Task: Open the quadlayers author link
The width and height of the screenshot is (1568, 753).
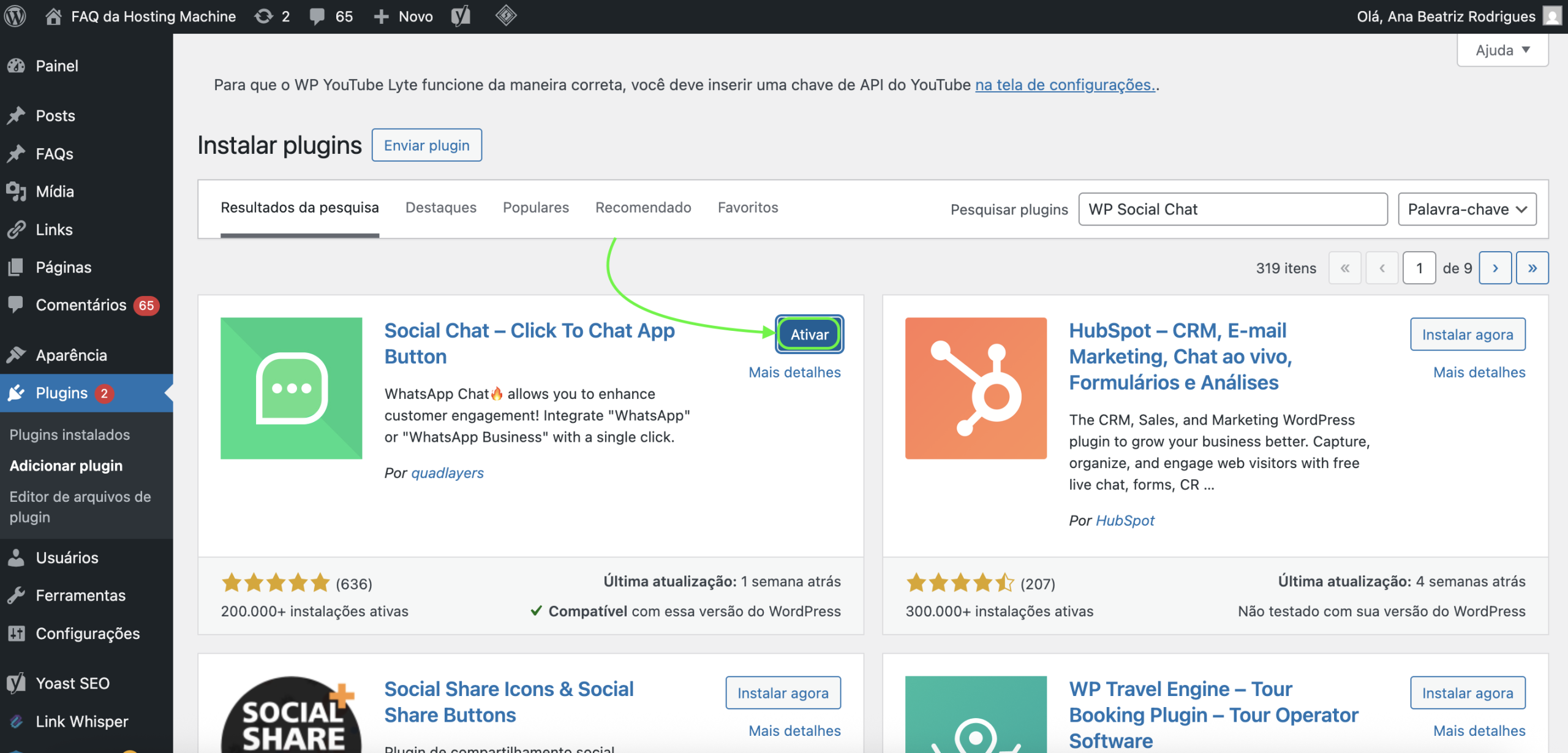Action: click(x=447, y=473)
